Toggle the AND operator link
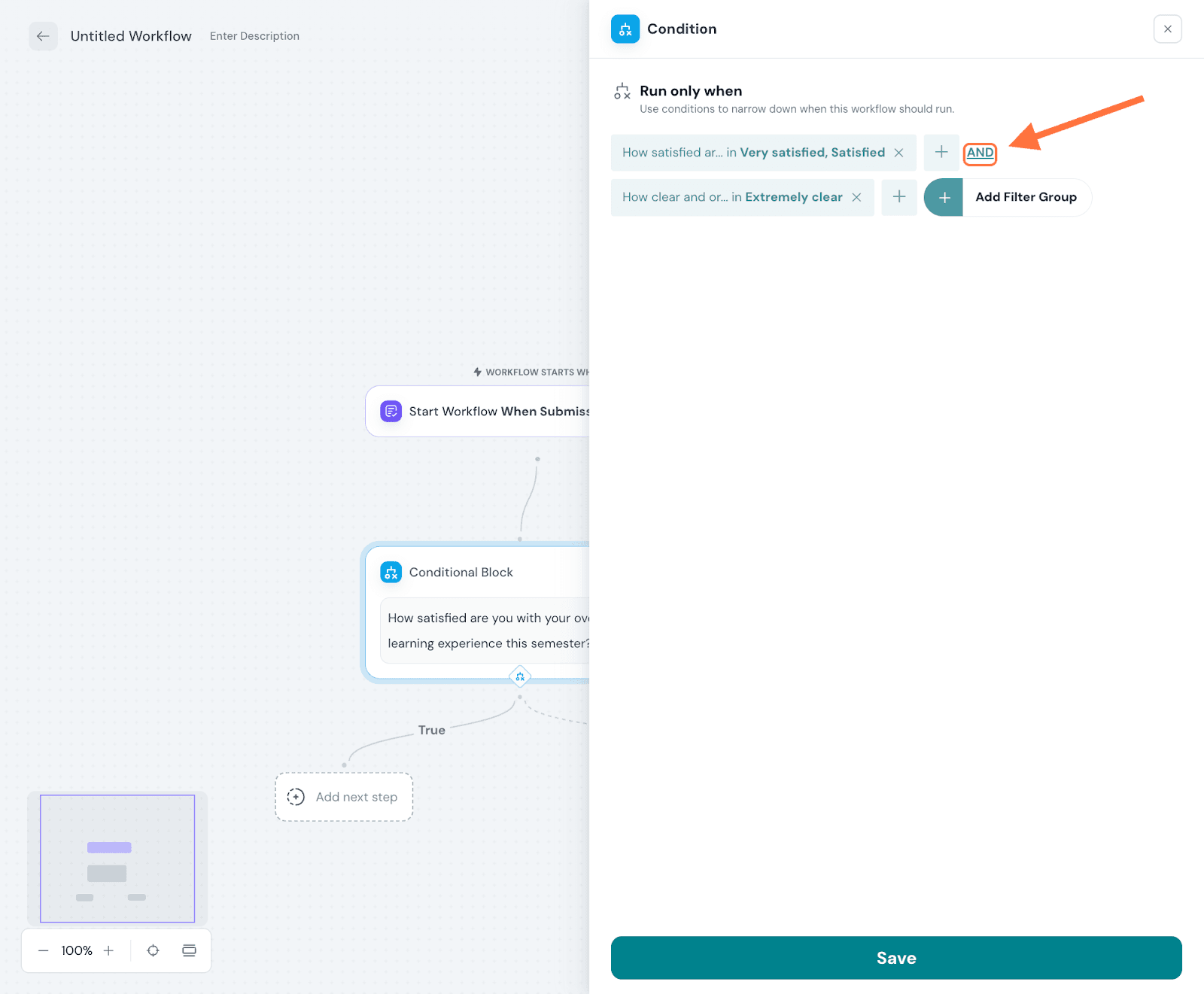The width and height of the screenshot is (1204, 994). pyautogui.click(x=980, y=153)
